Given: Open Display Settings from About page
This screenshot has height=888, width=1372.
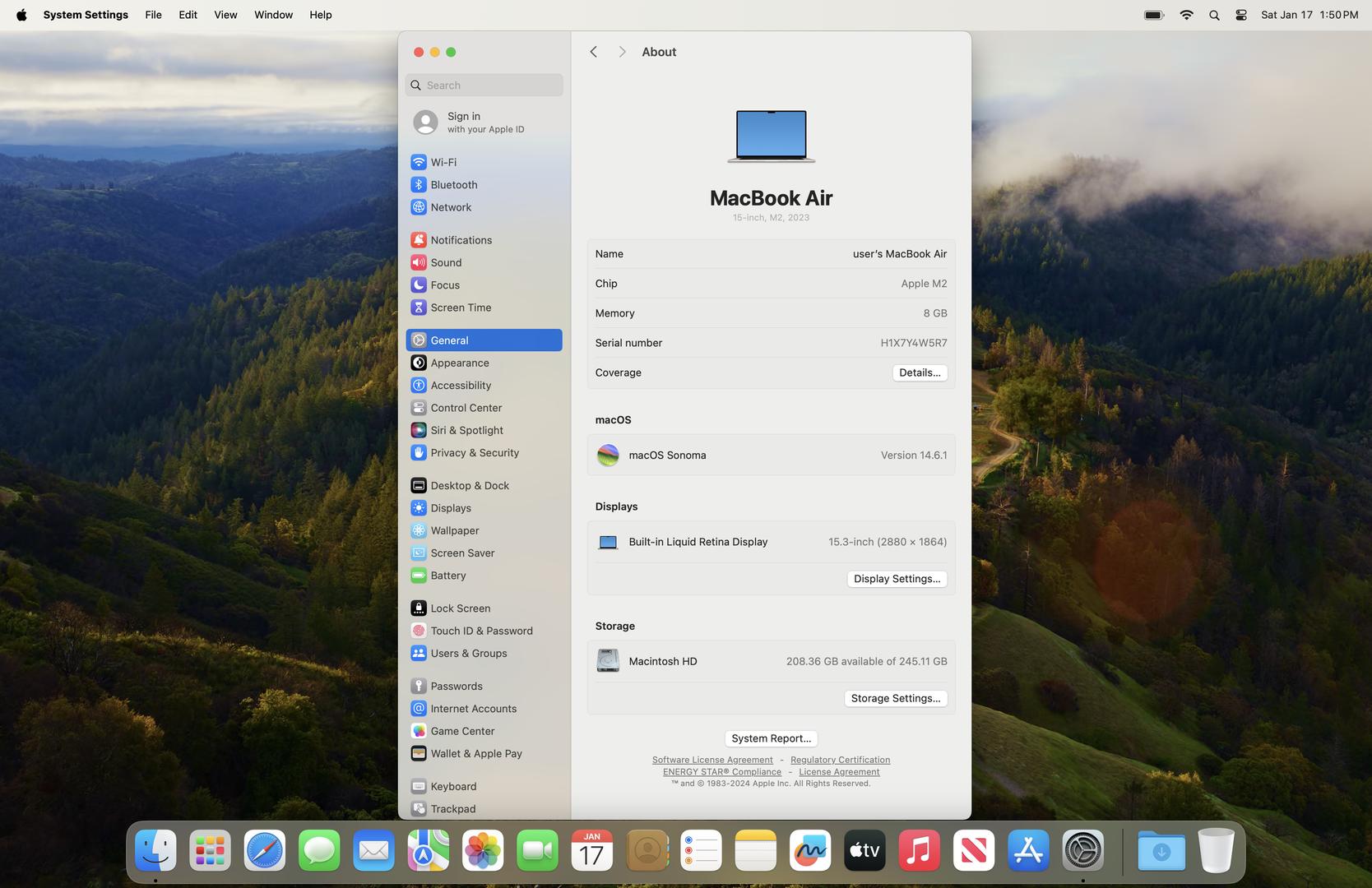Looking at the screenshot, I should 897,579.
